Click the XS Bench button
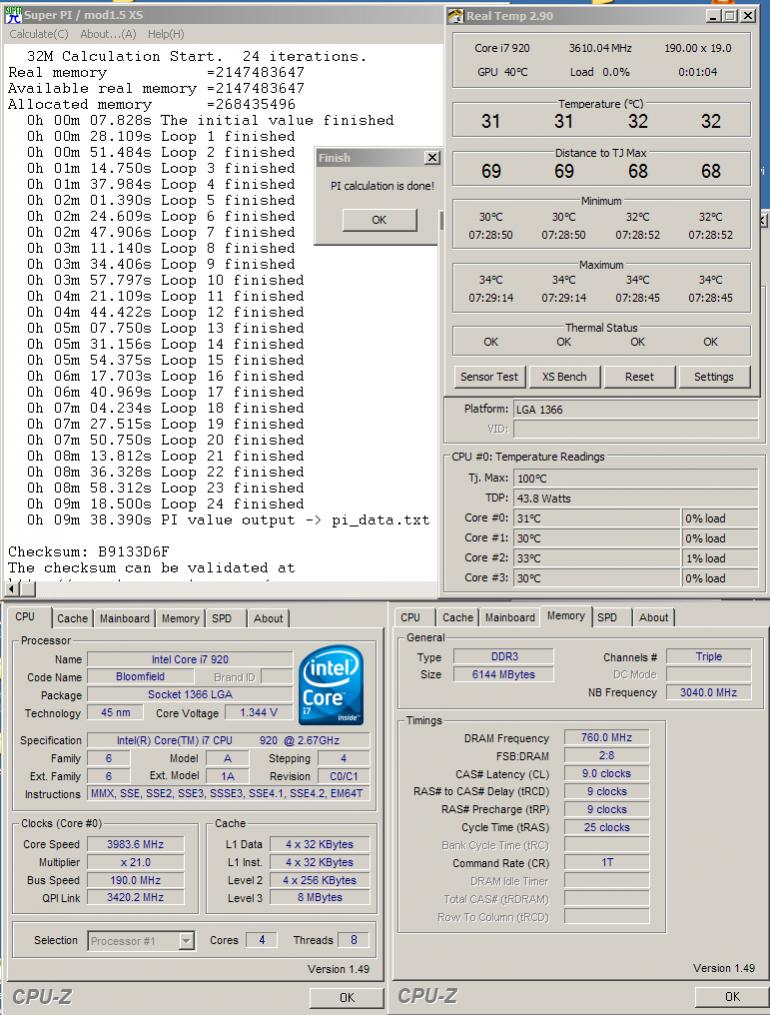 (x=564, y=377)
